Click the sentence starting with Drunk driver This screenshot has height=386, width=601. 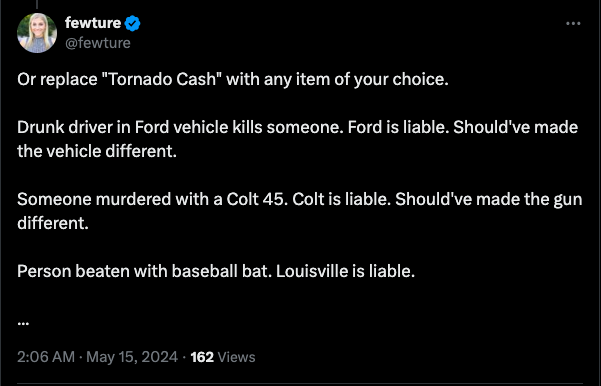tap(180, 127)
